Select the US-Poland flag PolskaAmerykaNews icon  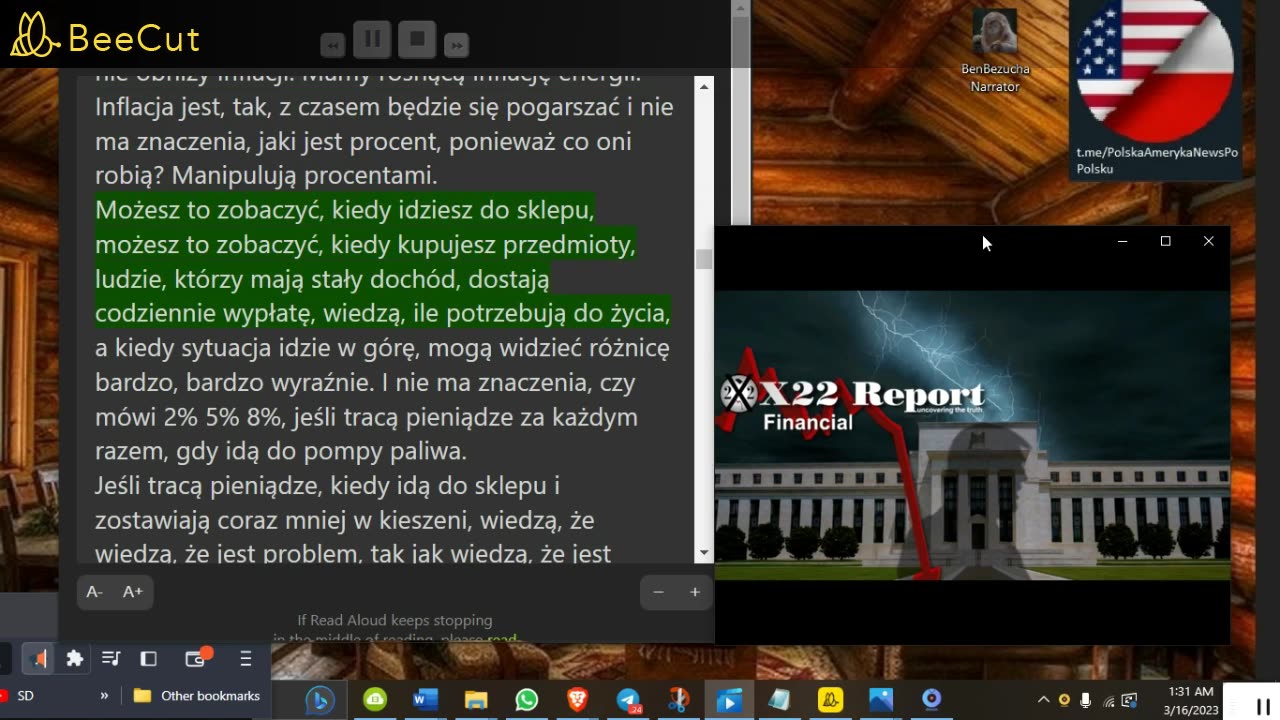(x=1156, y=89)
